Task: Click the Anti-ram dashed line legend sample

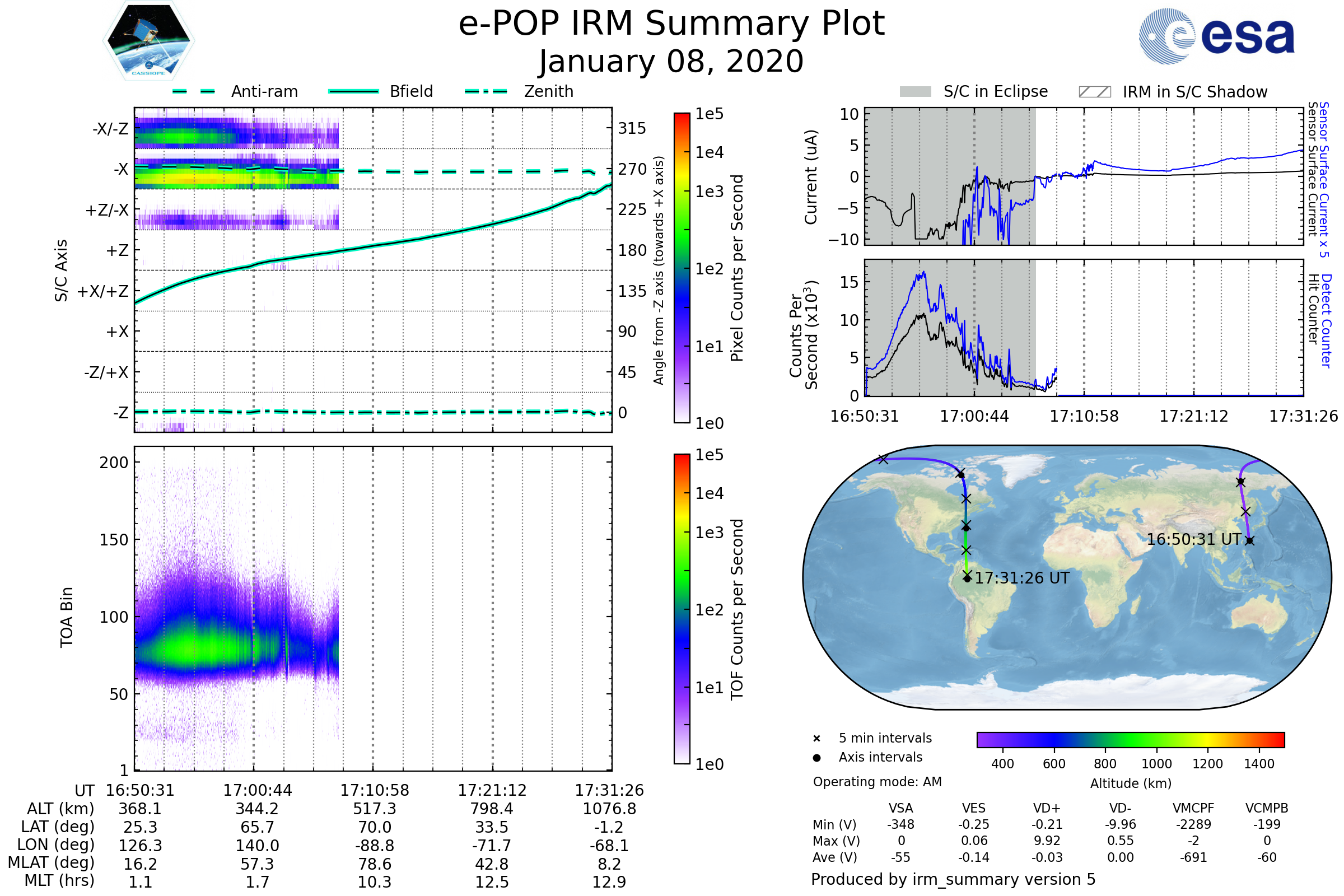Action: [194, 91]
